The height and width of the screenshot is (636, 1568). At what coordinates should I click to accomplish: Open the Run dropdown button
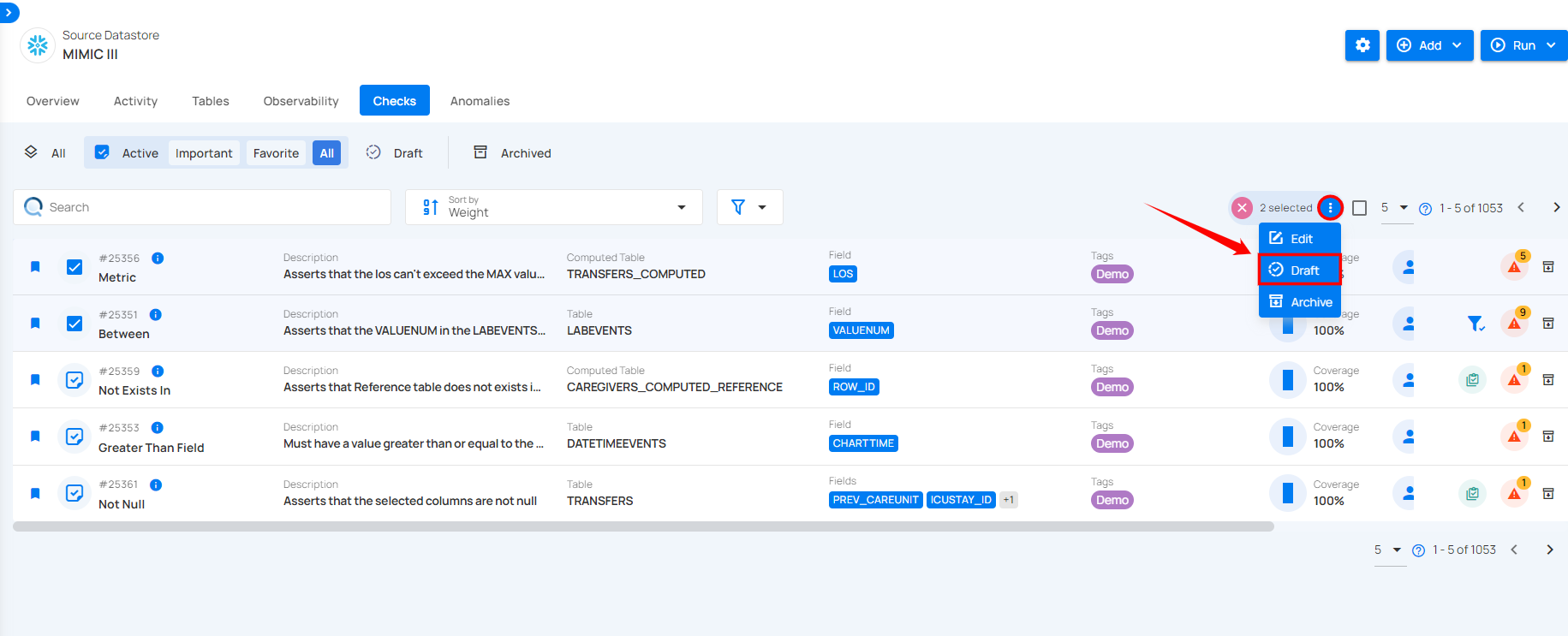pos(1523,45)
